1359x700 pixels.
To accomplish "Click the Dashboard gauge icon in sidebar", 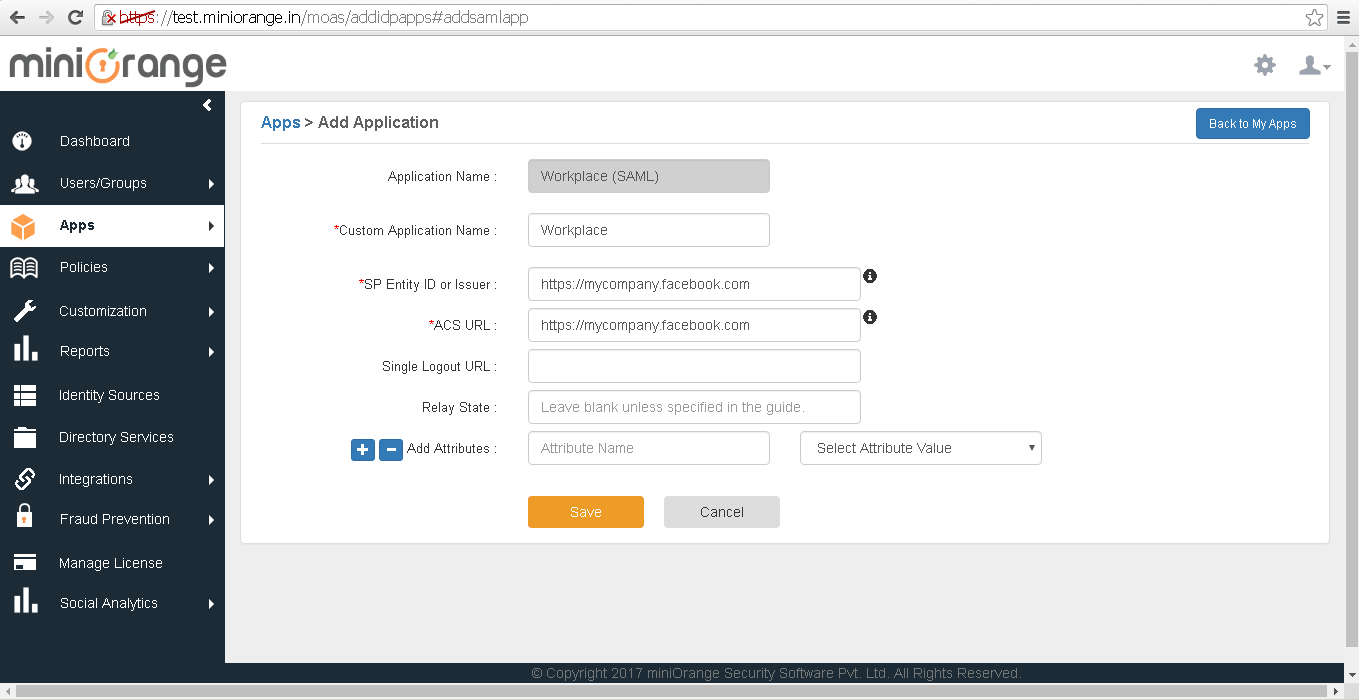I will pos(23,141).
